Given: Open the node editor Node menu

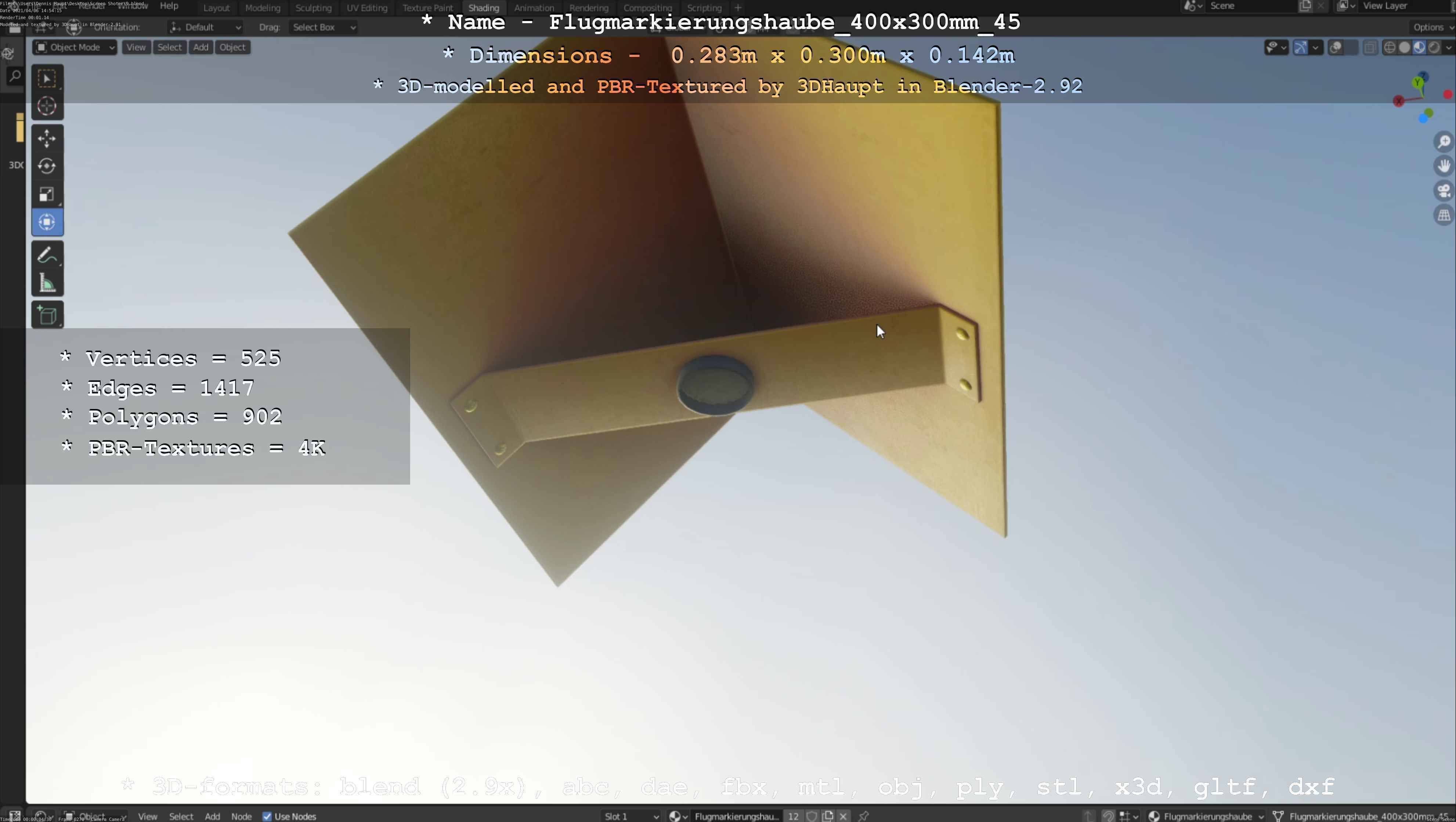Looking at the screenshot, I should tap(241, 816).
